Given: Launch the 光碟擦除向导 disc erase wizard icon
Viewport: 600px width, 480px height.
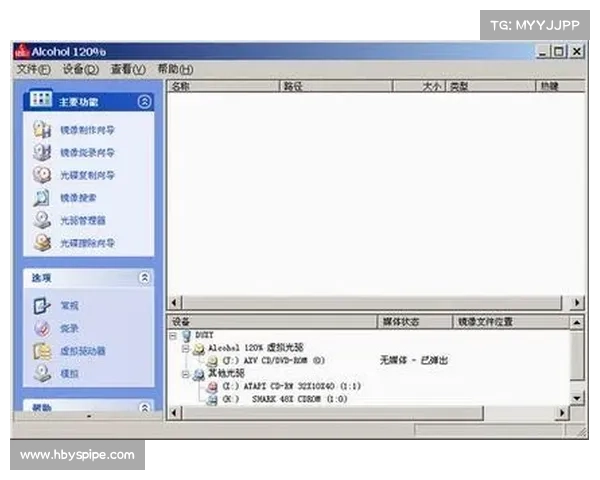Looking at the screenshot, I should (x=42, y=243).
